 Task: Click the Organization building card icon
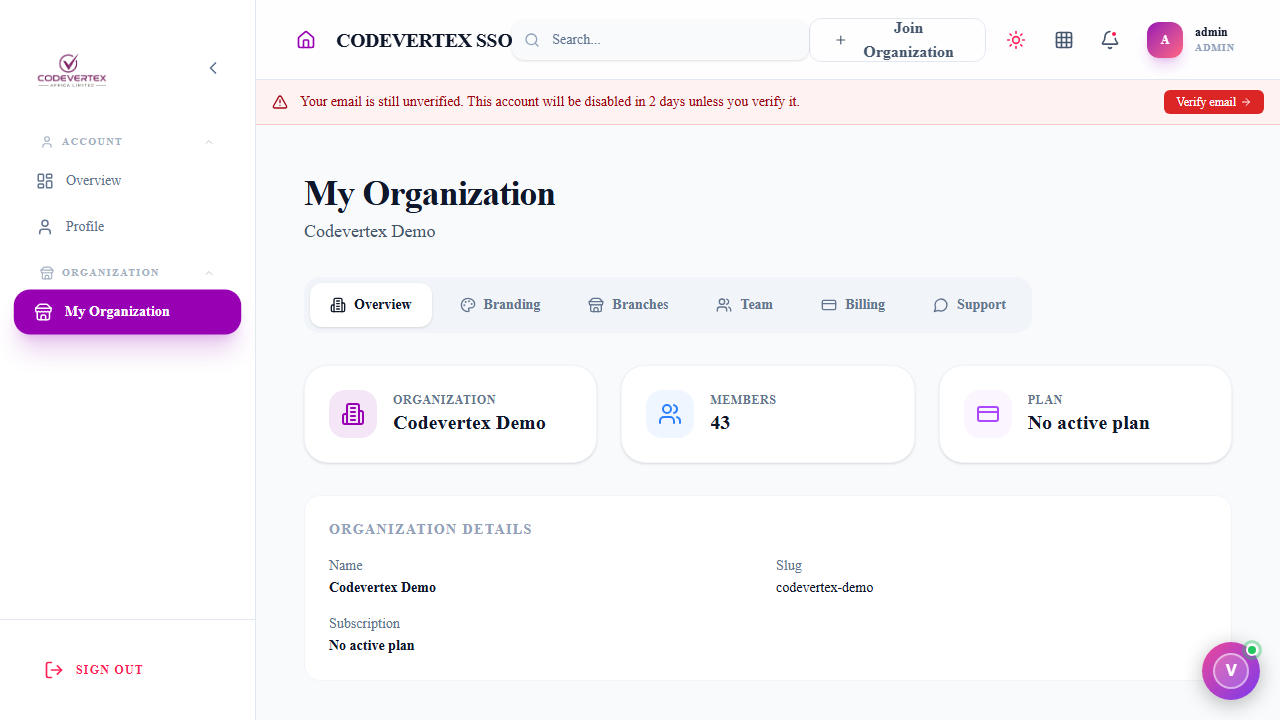coord(353,414)
